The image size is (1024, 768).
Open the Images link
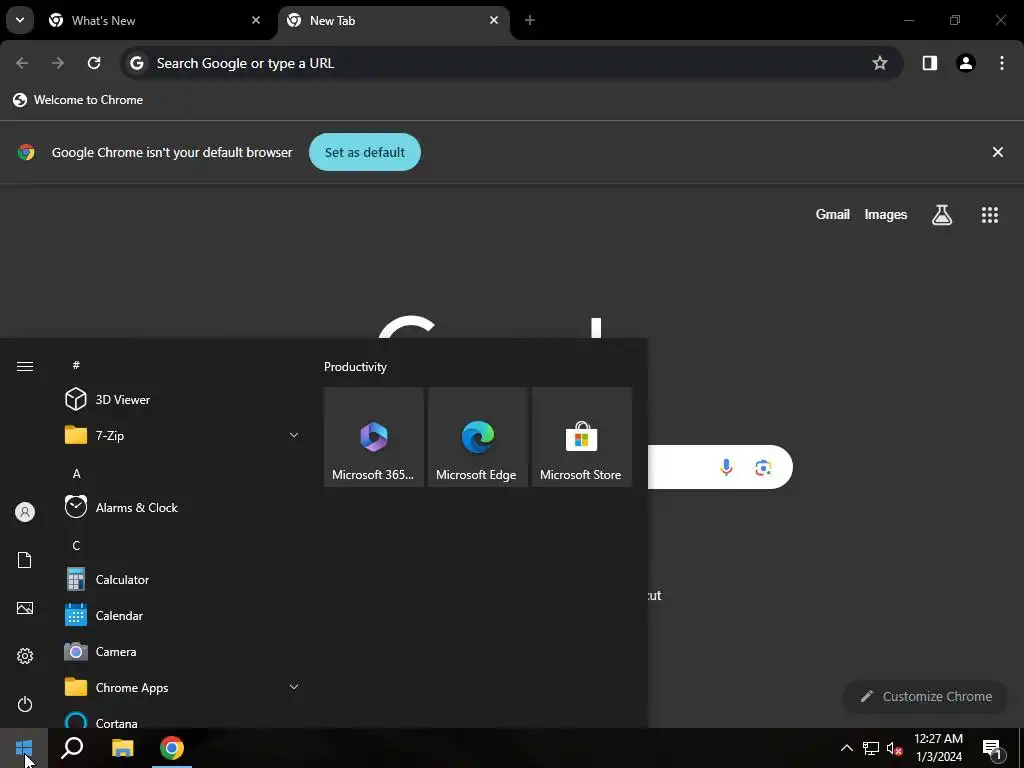pyautogui.click(x=886, y=214)
